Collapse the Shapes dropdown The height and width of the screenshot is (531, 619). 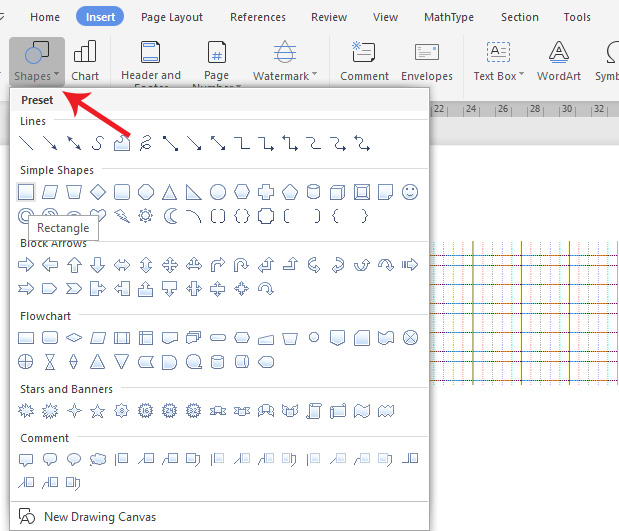click(37, 60)
